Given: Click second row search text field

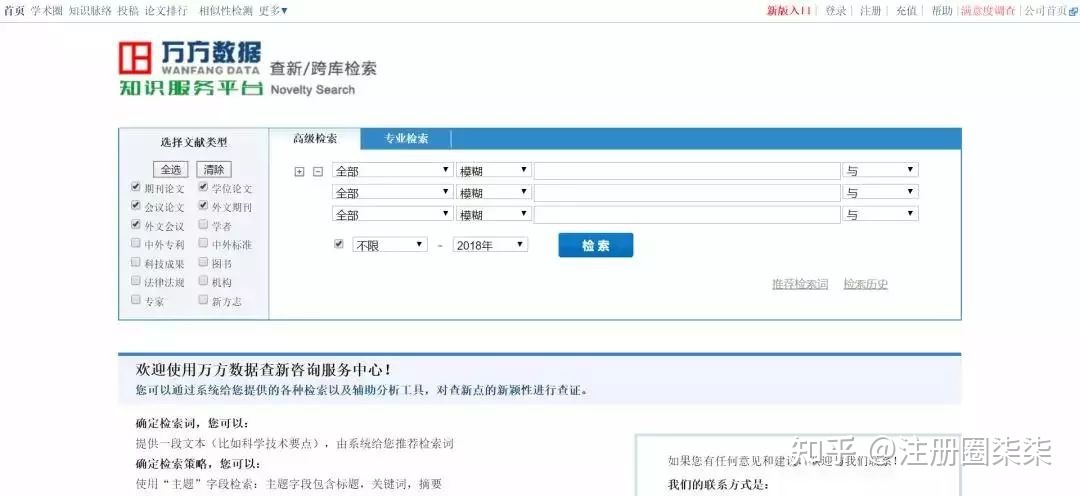Looking at the screenshot, I should [687, 193].
